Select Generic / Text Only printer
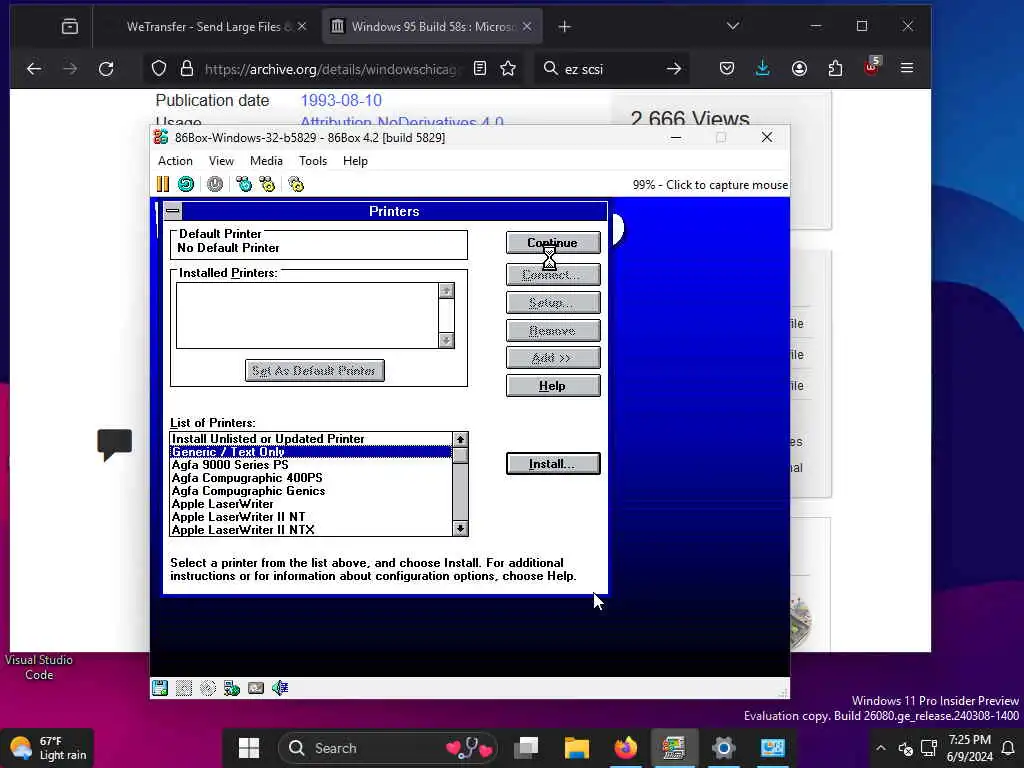 point(311,452)
